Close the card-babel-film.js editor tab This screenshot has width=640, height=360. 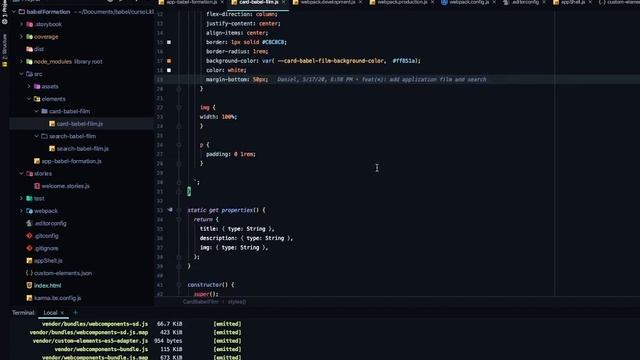pos(284,2)
